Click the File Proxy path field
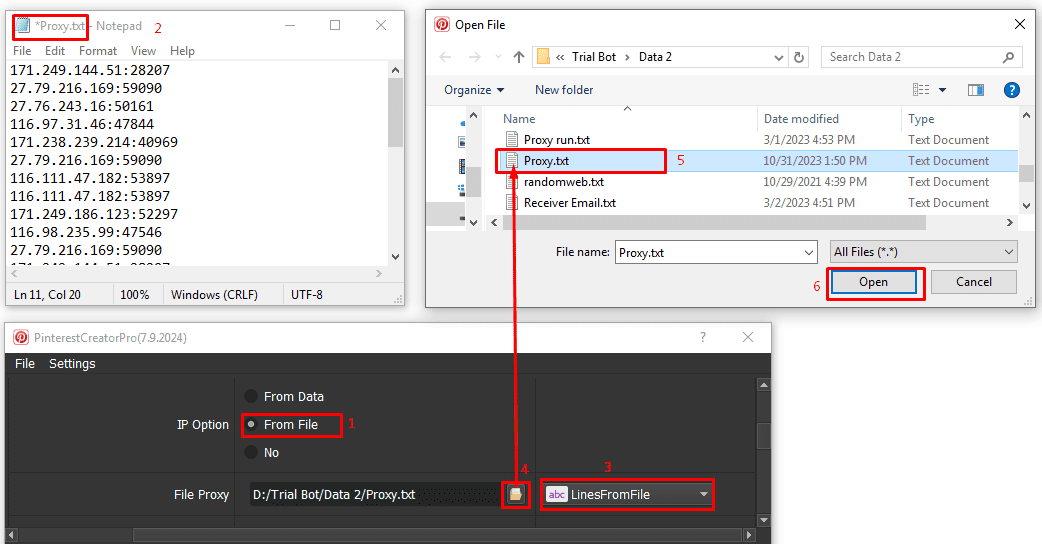1042x544 pixels. tap(376, 494)
